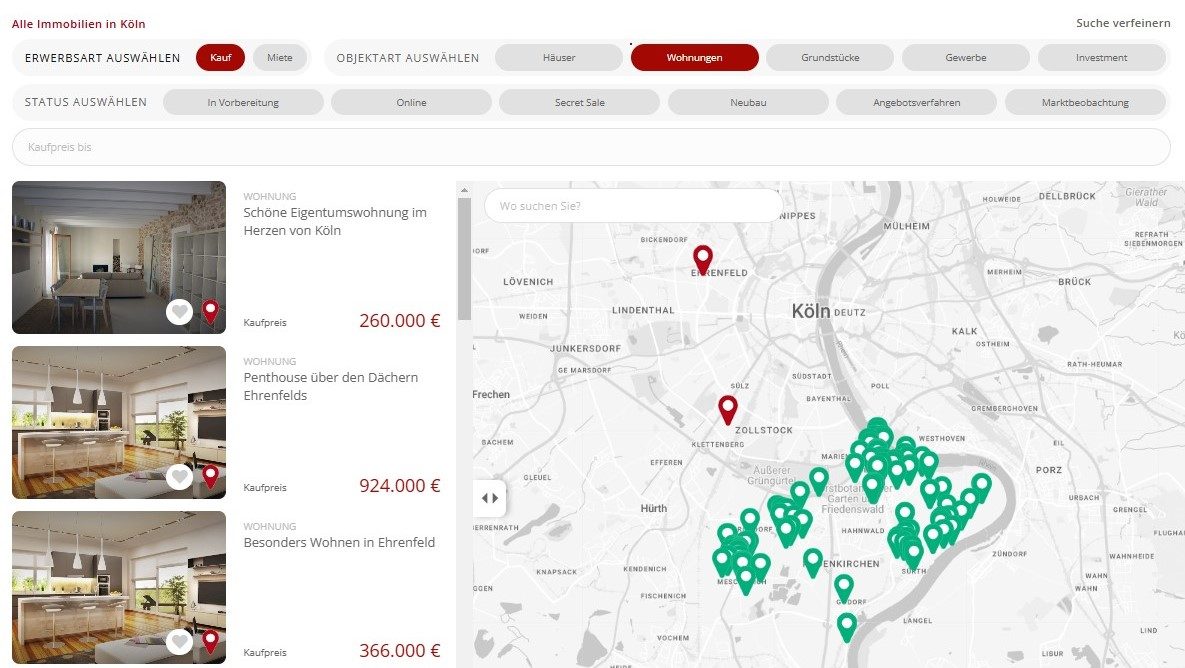The image size is (1185, 668).
Task: Focus the Wo suchen Sie map search
Action: [633, 206]
